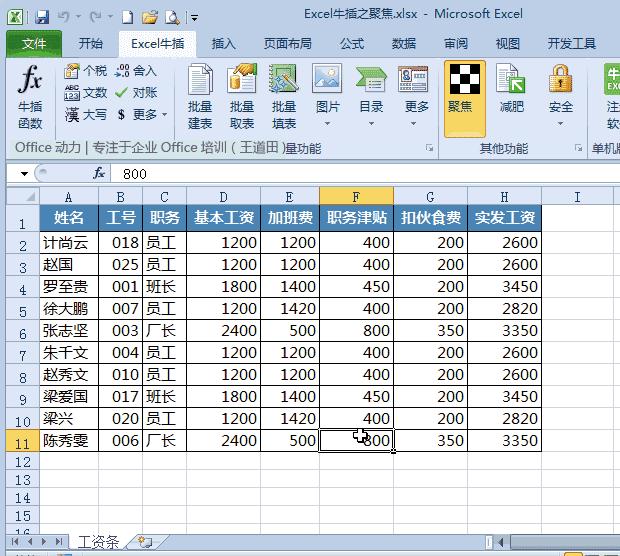Click the 个税 tax tool
The height and width of the screenshot is (556, 620).
pyautogui.click(x=85, y=71)
